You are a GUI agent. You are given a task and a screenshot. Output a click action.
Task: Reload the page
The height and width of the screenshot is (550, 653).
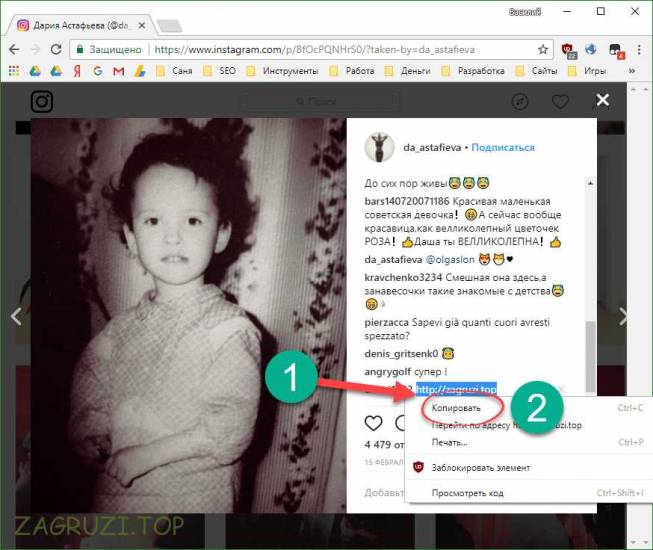click(56, 48)
